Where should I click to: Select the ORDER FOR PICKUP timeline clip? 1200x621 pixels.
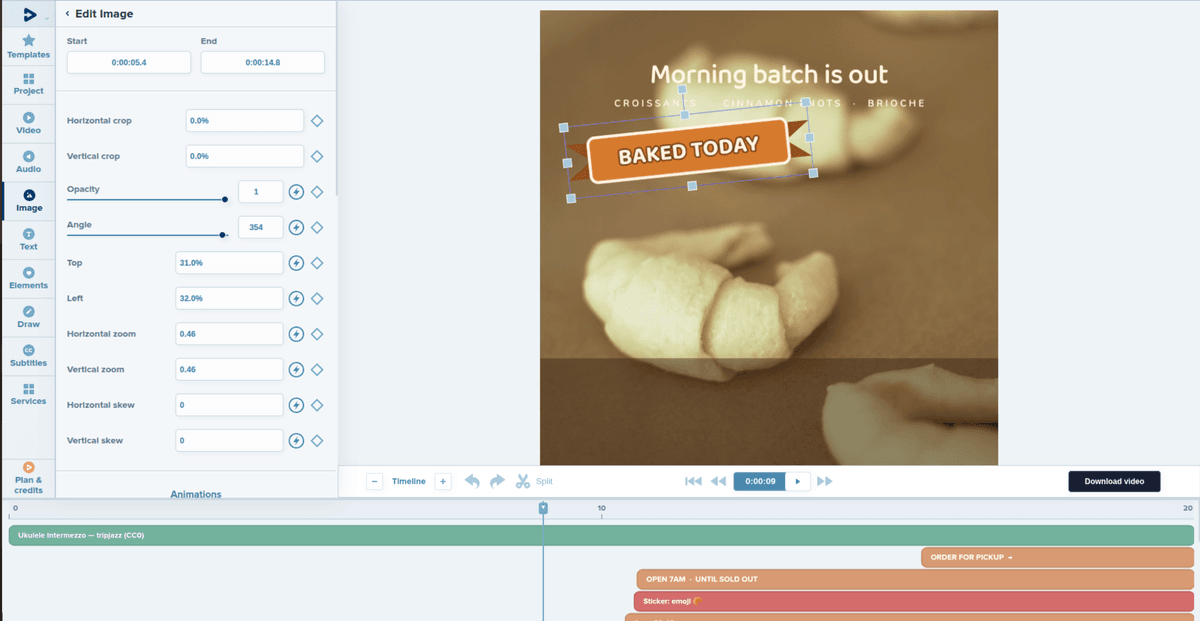pyautogui.click(x=1057, y=557)
